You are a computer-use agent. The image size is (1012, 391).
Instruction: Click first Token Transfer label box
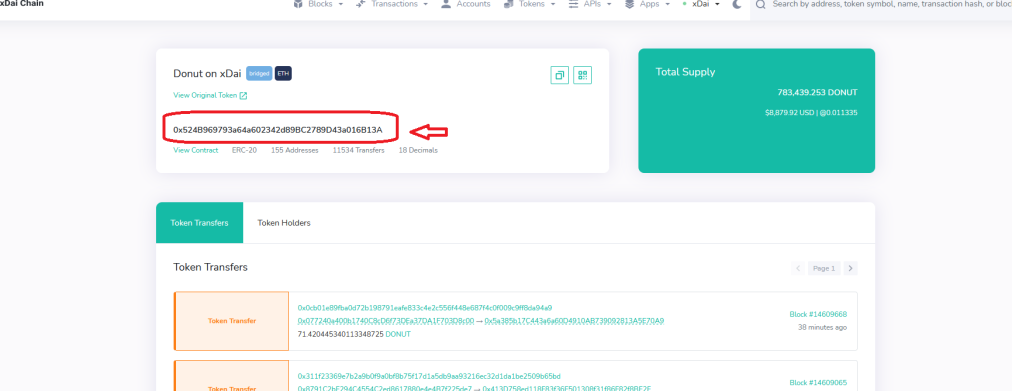232,321
